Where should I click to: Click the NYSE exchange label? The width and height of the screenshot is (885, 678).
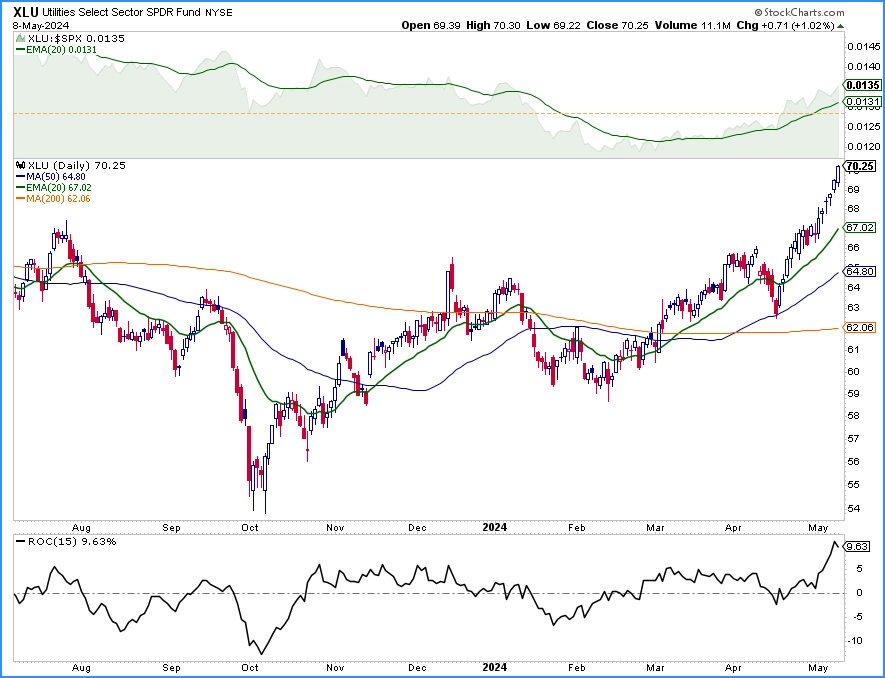tap(218, 12)
